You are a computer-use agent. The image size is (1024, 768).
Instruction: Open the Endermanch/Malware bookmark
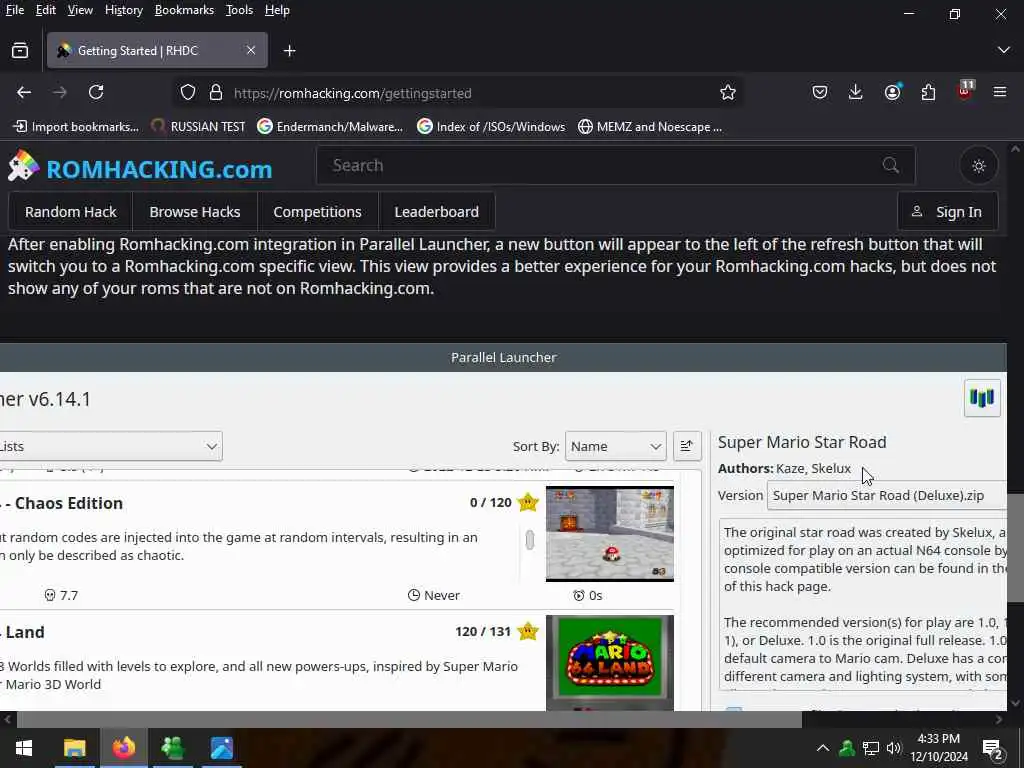click(330, 127)
